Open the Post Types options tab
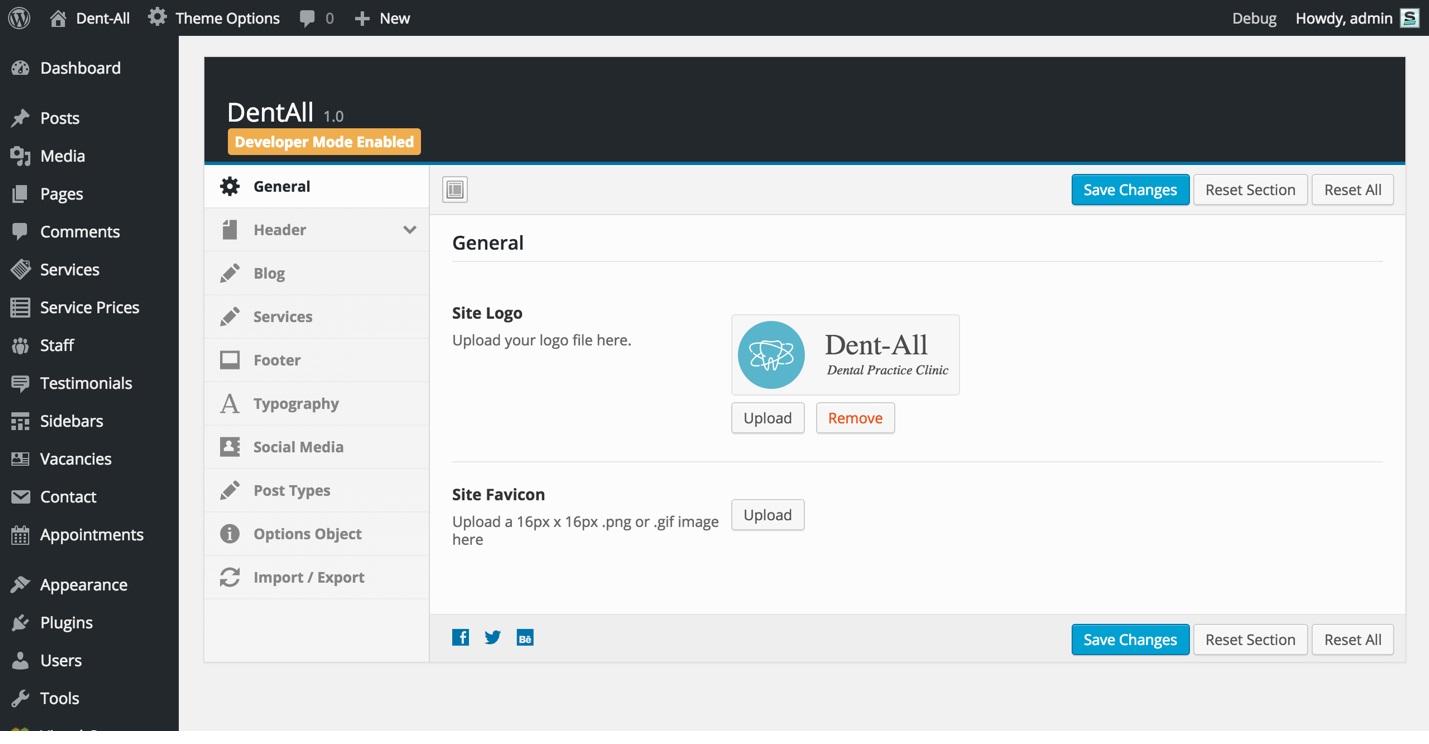This screenshot has width=1429, height=744. click(x=317, y=491)
